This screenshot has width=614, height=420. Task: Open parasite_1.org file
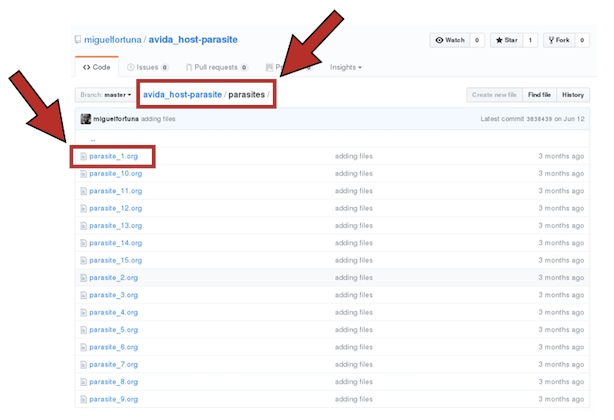(x=114, y=156)
